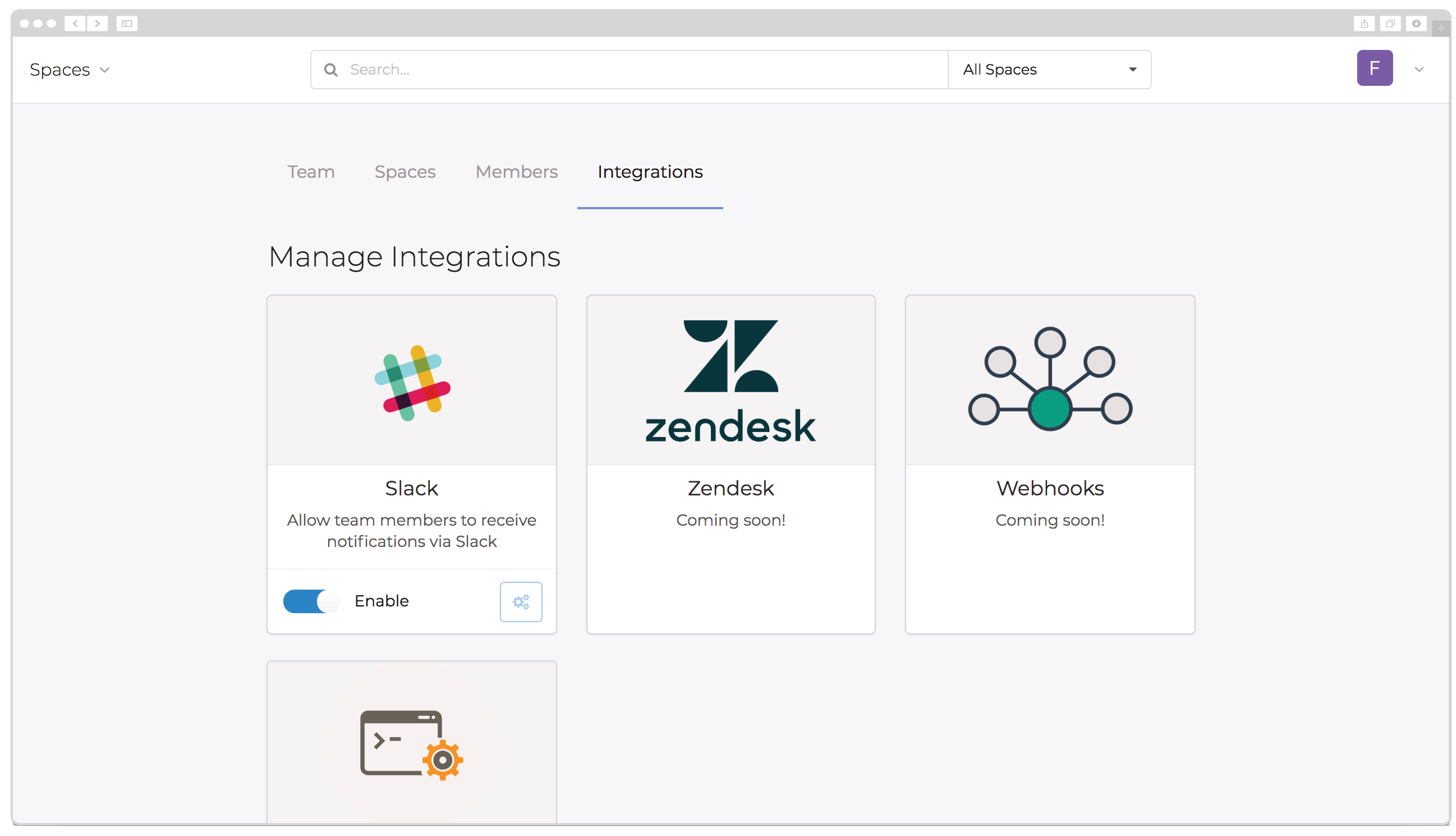Expand the Spaces menu in header

click(70, 70)
